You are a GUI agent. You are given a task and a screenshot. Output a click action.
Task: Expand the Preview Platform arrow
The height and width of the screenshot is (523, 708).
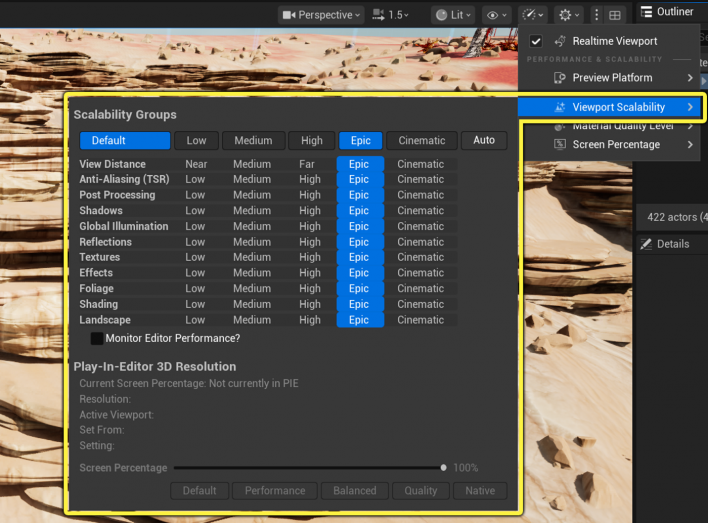(x=690, y=78)
